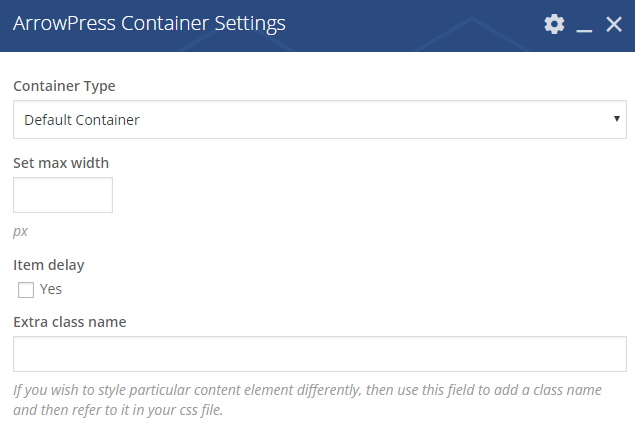Click the Set max width label
635x431 pixels.
[61, 163]
